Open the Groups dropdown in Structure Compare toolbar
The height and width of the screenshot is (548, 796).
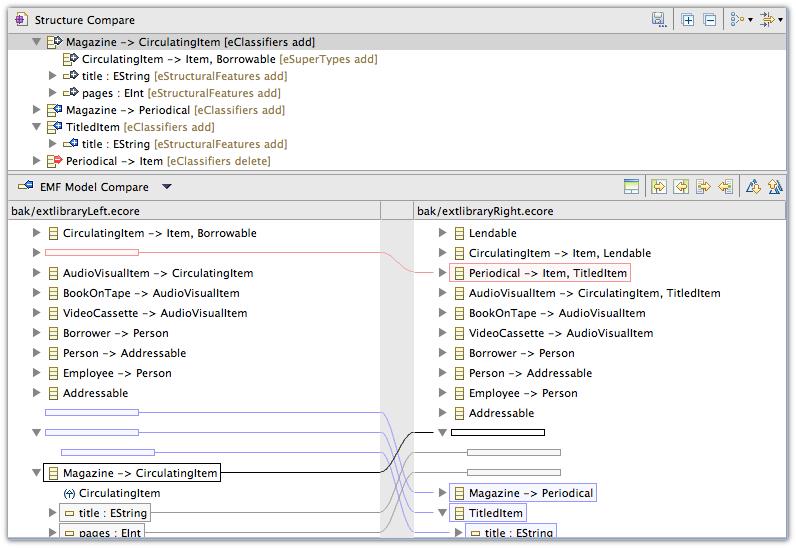tap(741, 20)
